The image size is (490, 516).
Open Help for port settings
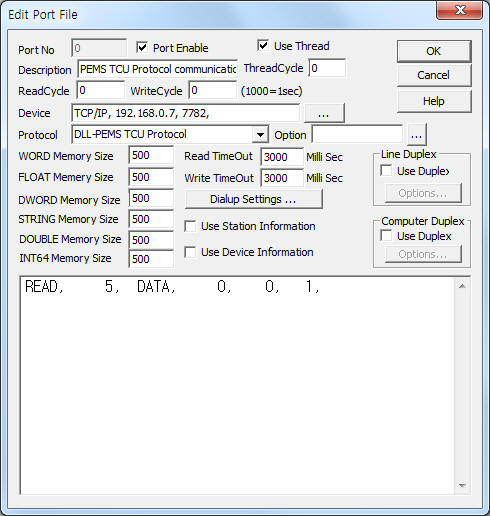[434, 101]
